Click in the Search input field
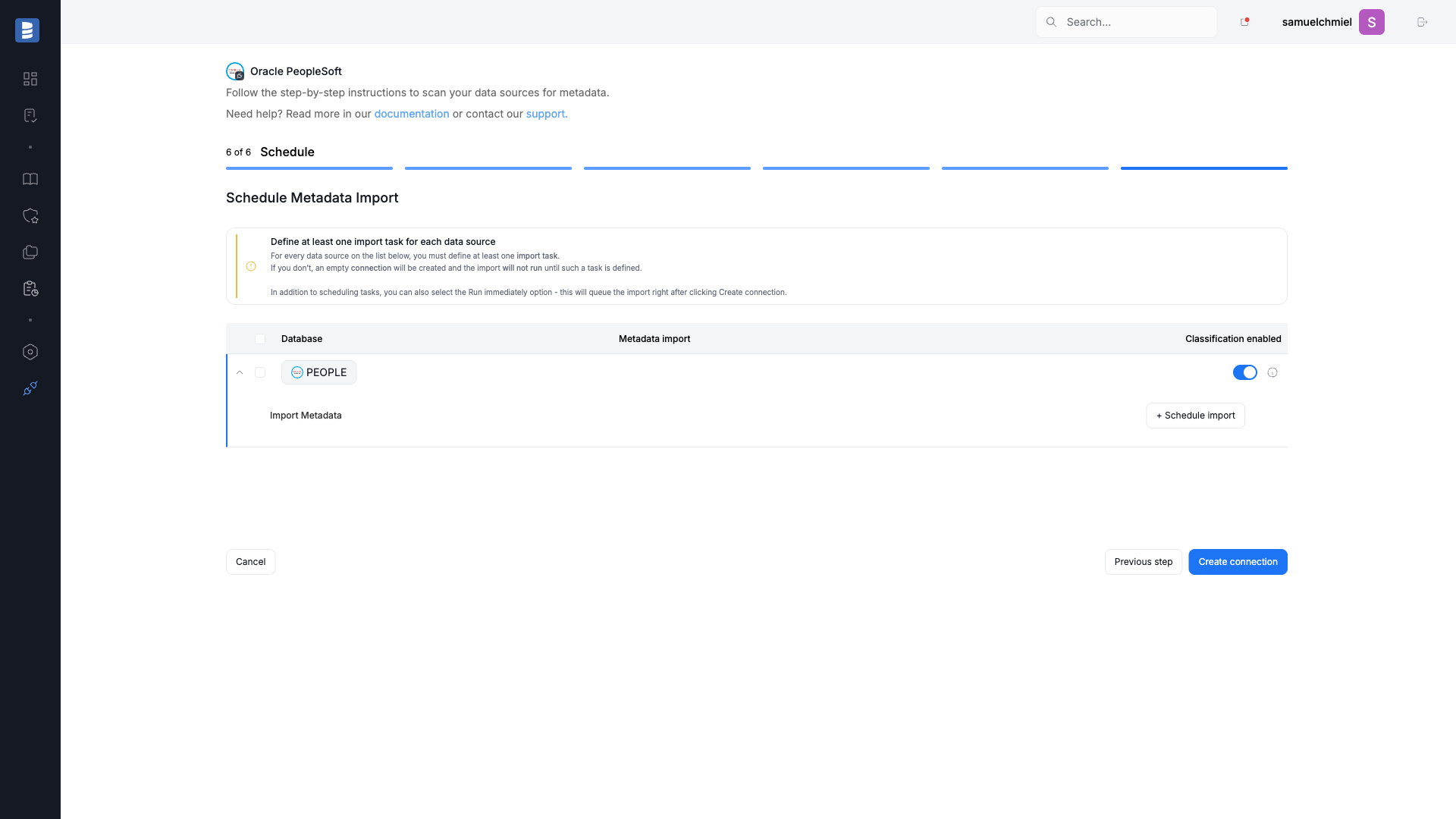Image resolution: width=1456 pixels, height=819 pixels. (x=1126, y=22)
